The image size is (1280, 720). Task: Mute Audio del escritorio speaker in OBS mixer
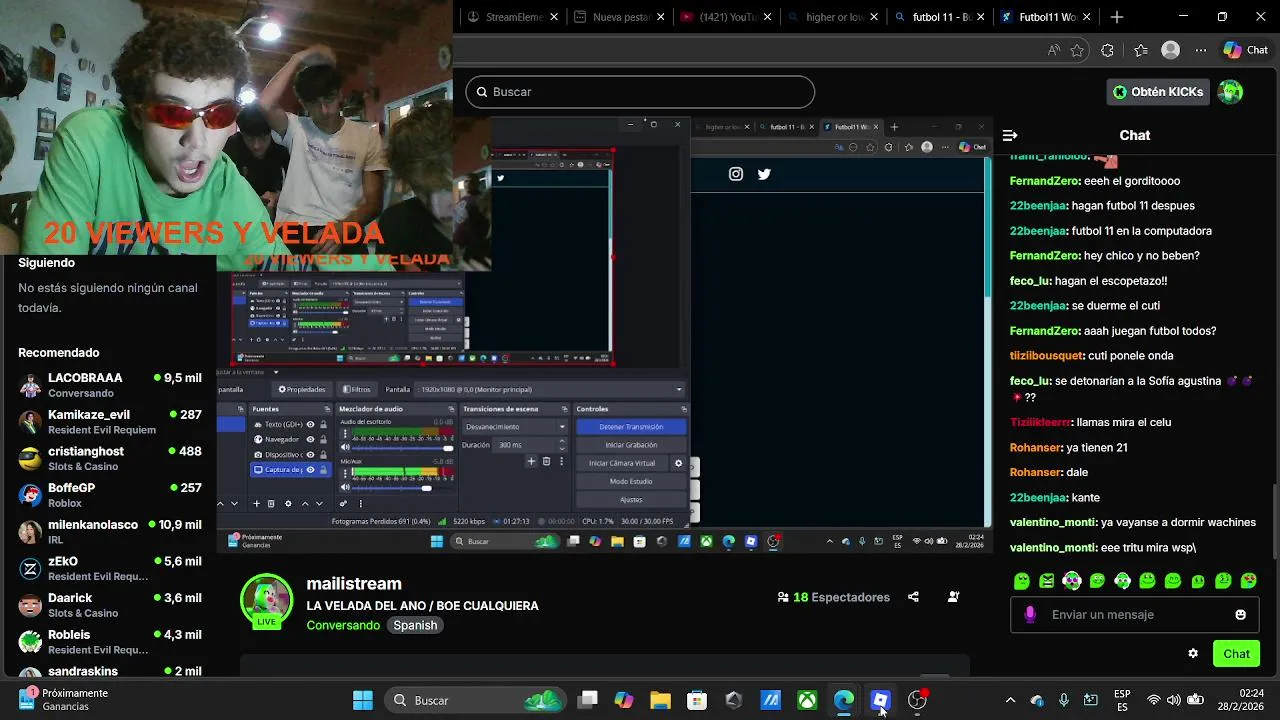click(345, 448)
